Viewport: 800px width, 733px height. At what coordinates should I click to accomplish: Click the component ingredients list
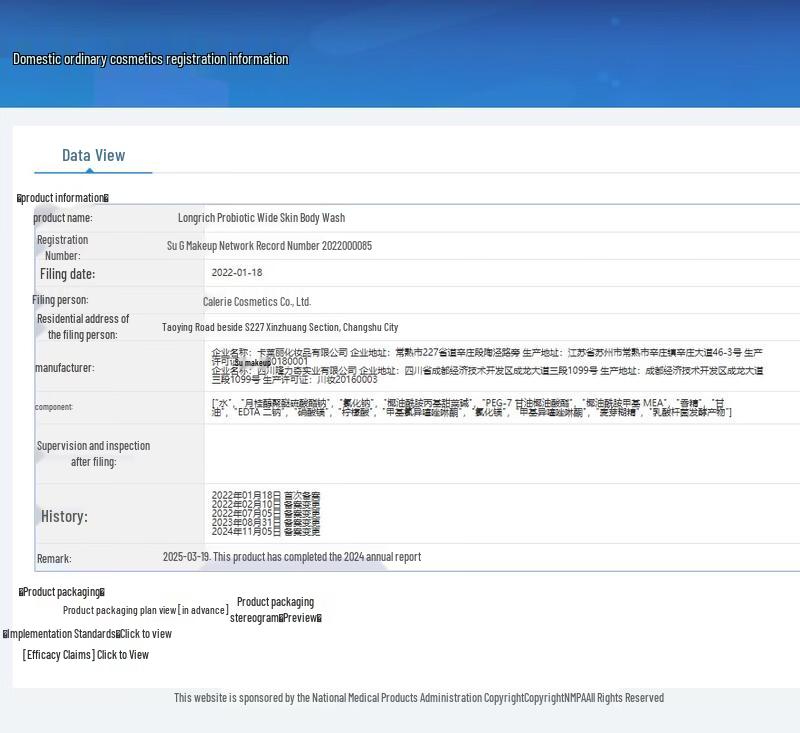tap(470, 408)
